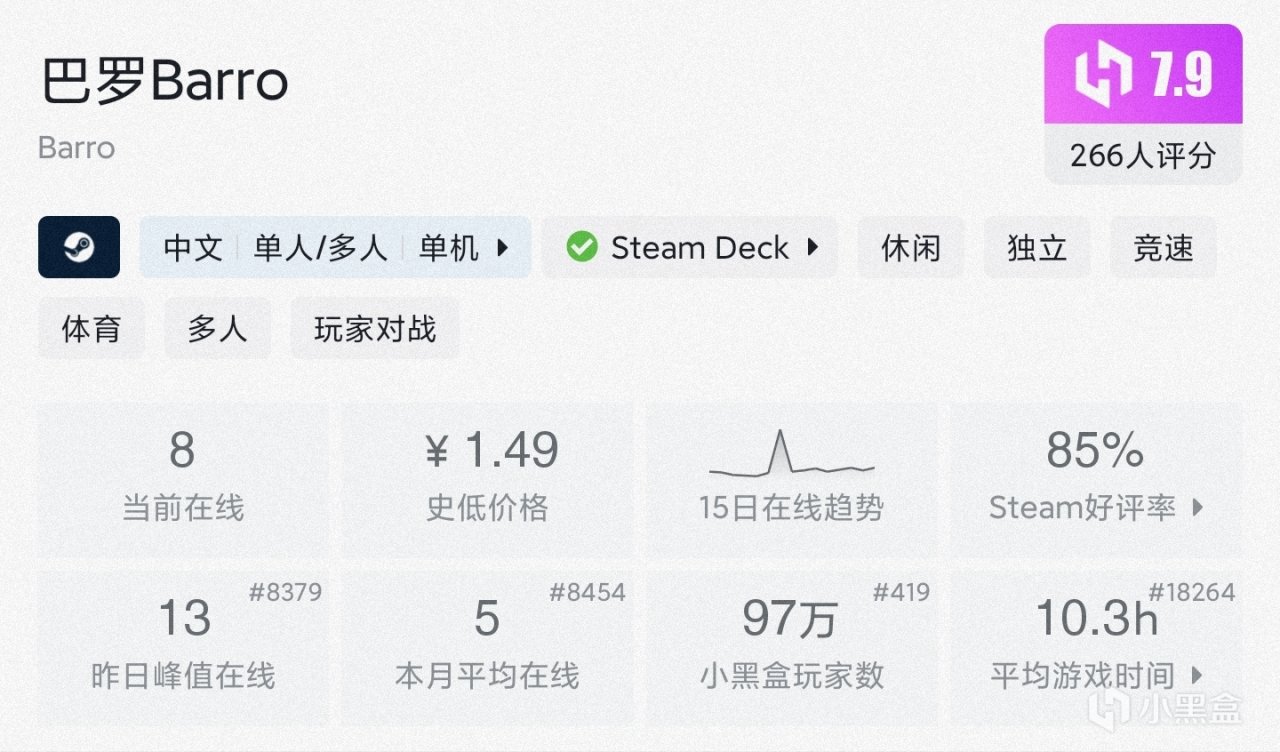Click the 昨日峰值在线 ranking #8379

285,592
